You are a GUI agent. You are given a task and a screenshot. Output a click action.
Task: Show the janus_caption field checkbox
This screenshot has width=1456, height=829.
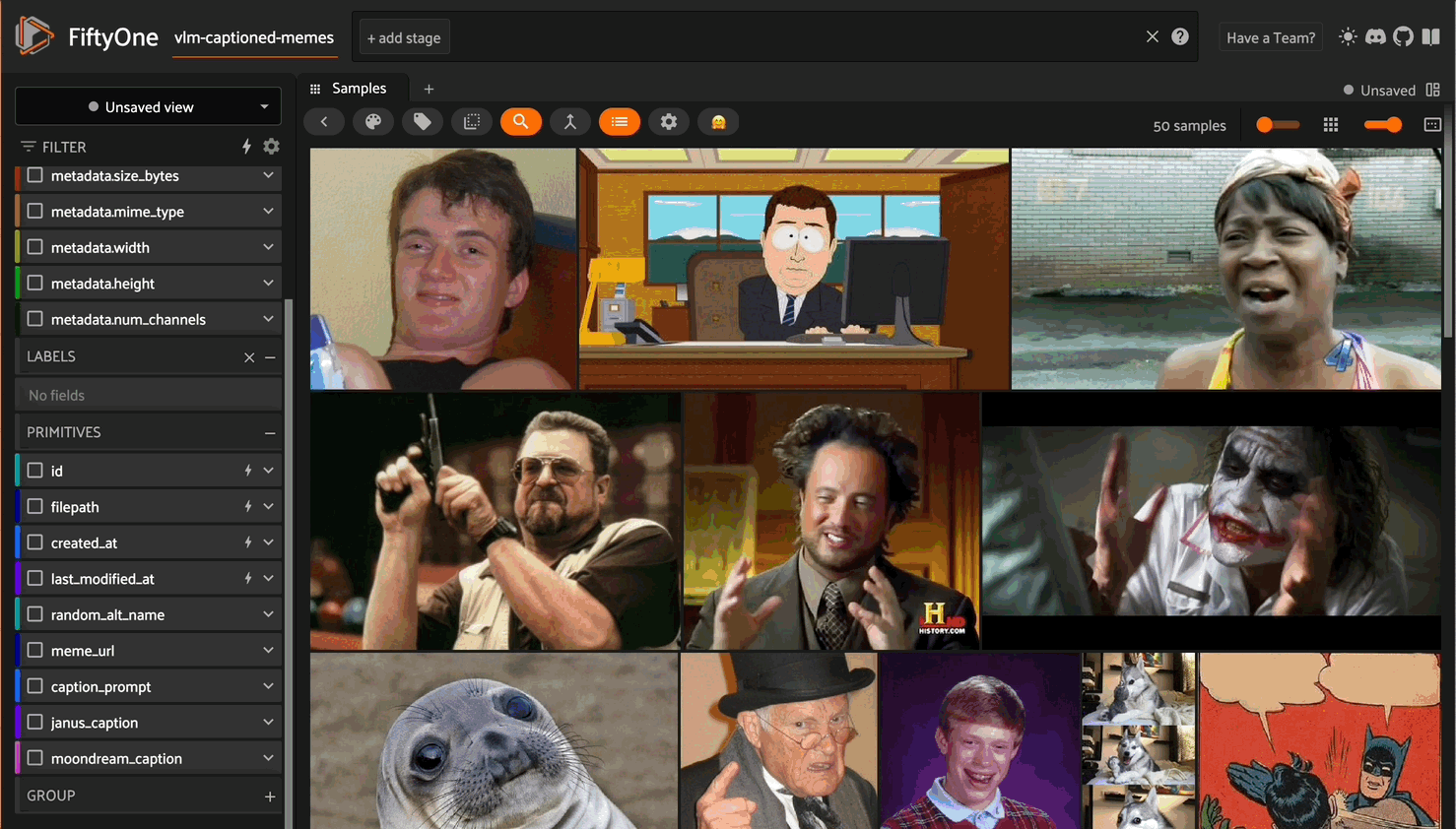[35, 723]
